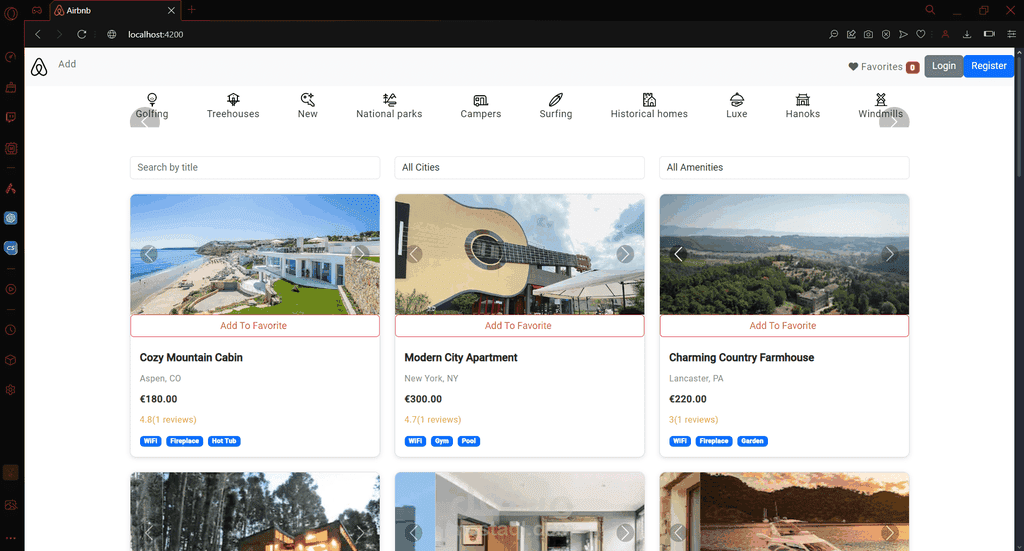This screenshot has height=551, width=1024.
Task: Click the 4.8(1 reviews) rating text
Action: click(168, 420)
